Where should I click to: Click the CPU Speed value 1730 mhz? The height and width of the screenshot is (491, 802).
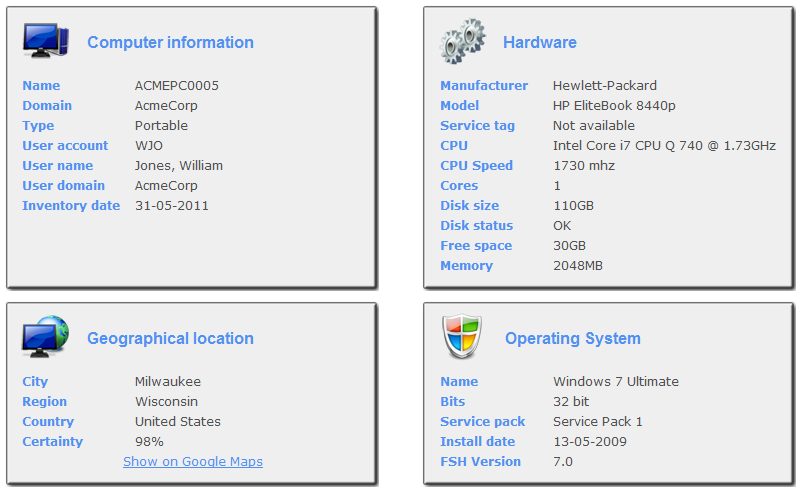(584, 166)
